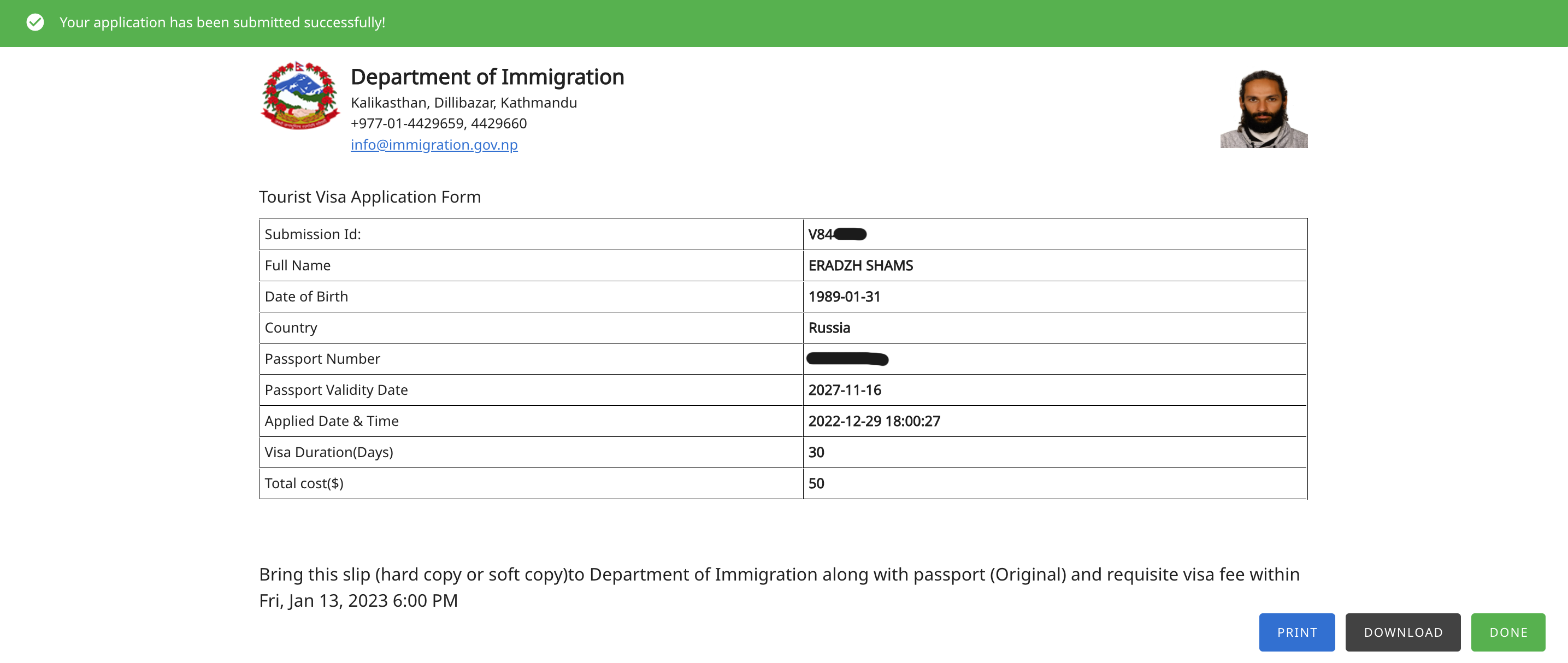The image size is (1568, 663).
Task: Click the date of birth value 1989-01-31
Action: pos(844,297)
